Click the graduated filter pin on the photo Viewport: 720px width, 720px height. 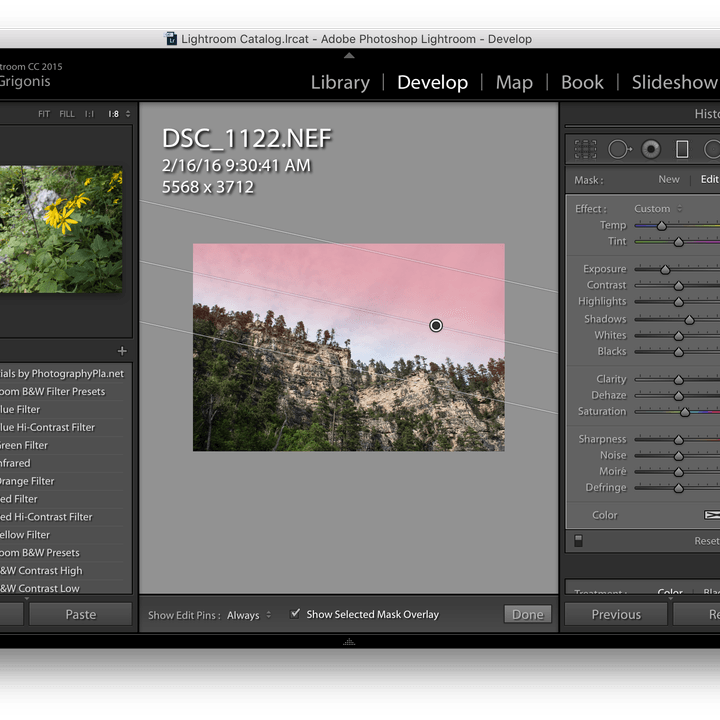click(x=436, y=326)
